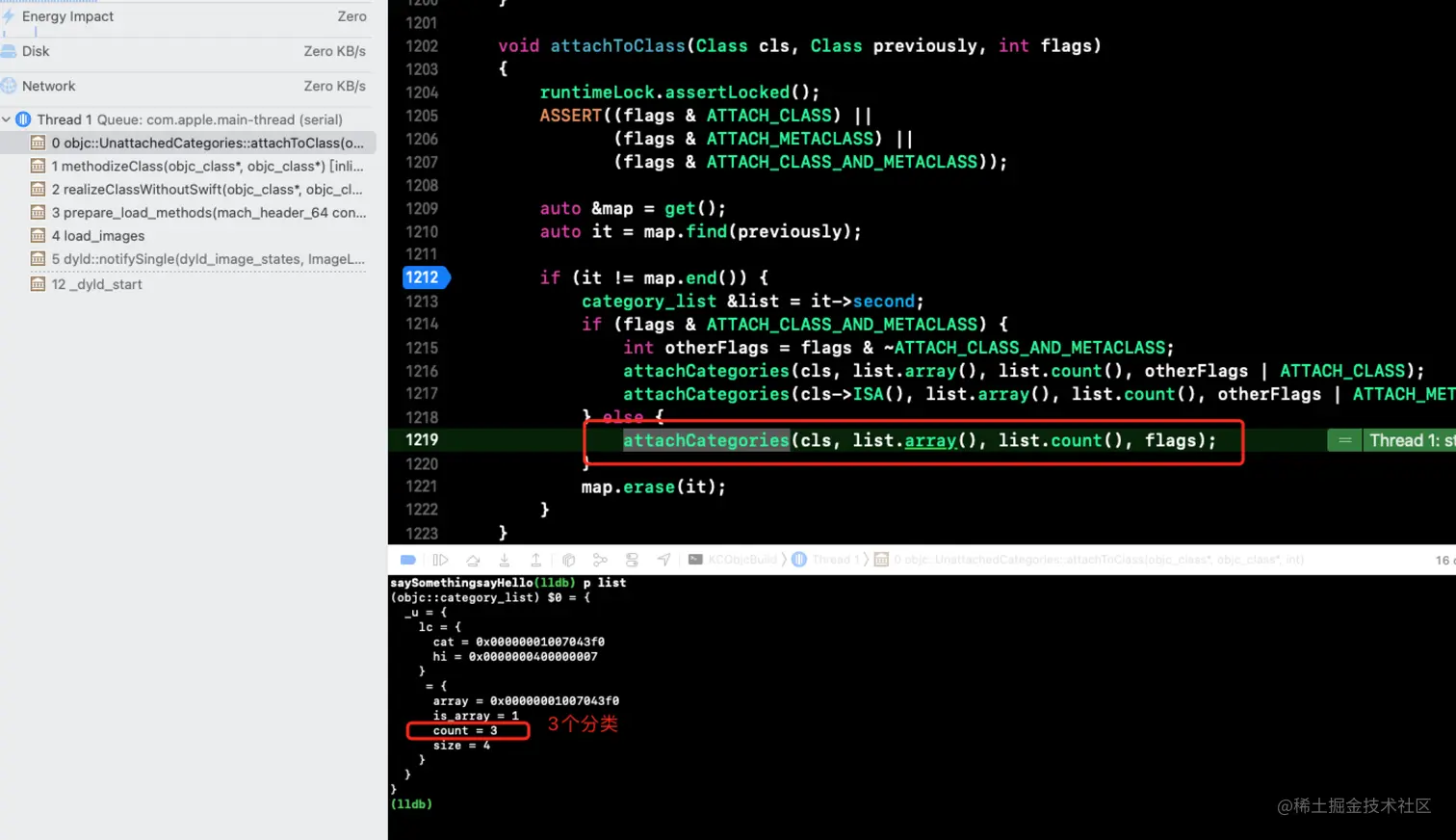This screenshot has width=1456, height=840.
Task: Select frame 12 _dyld_start
Action: [188, 284]
